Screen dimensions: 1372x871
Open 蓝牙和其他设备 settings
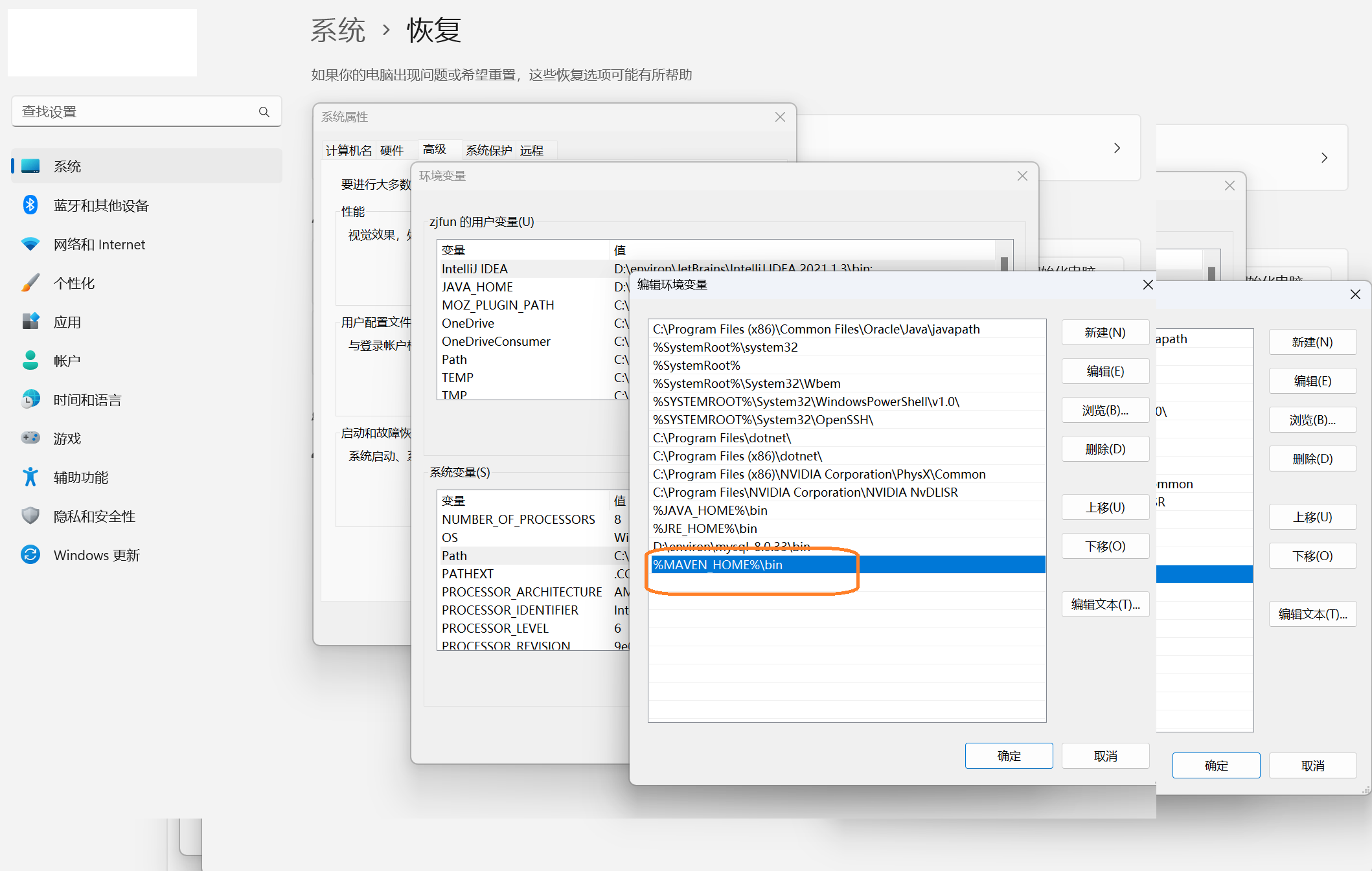point(101,205)
